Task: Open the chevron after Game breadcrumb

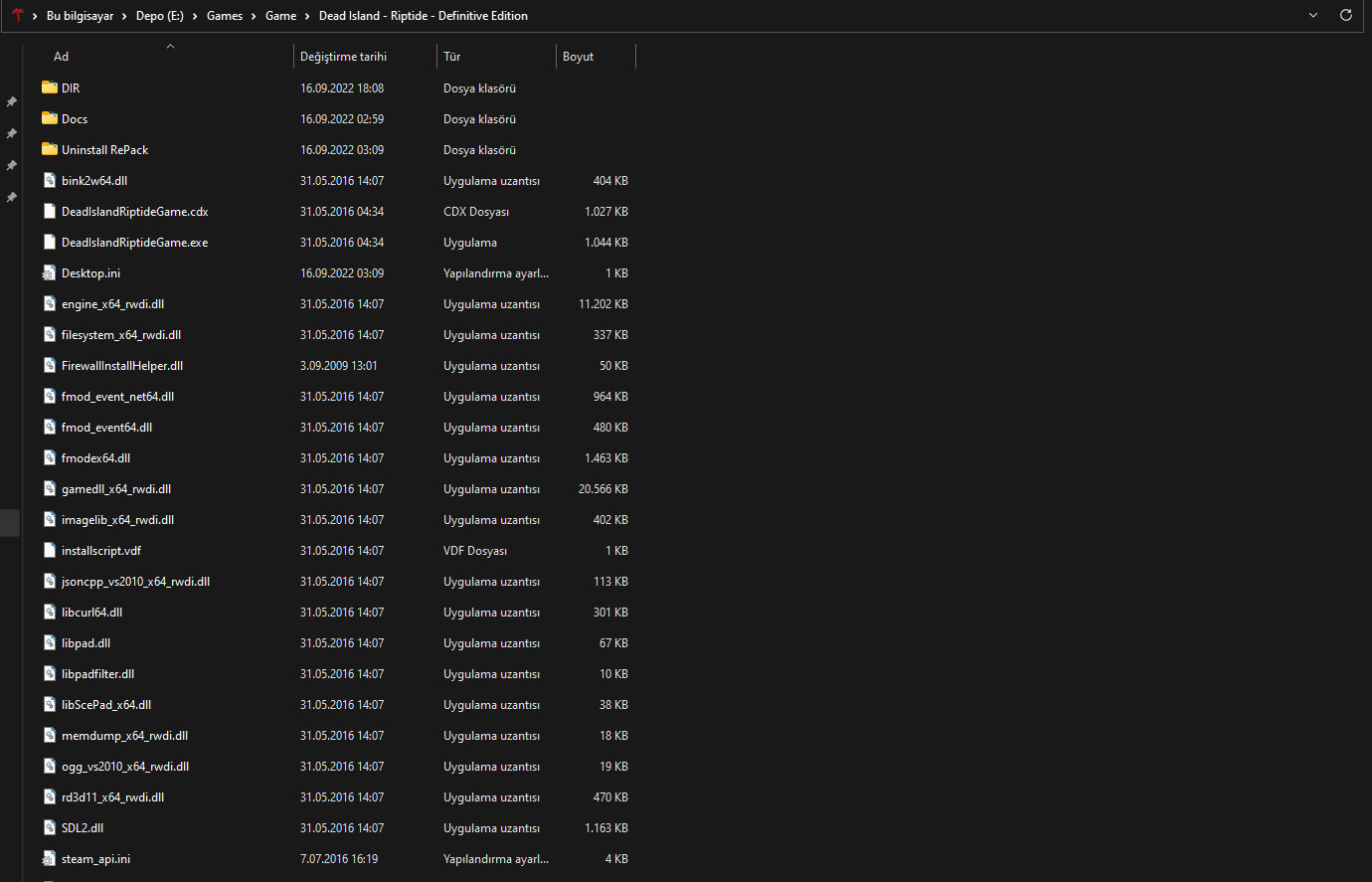Action: coord(307,16)
